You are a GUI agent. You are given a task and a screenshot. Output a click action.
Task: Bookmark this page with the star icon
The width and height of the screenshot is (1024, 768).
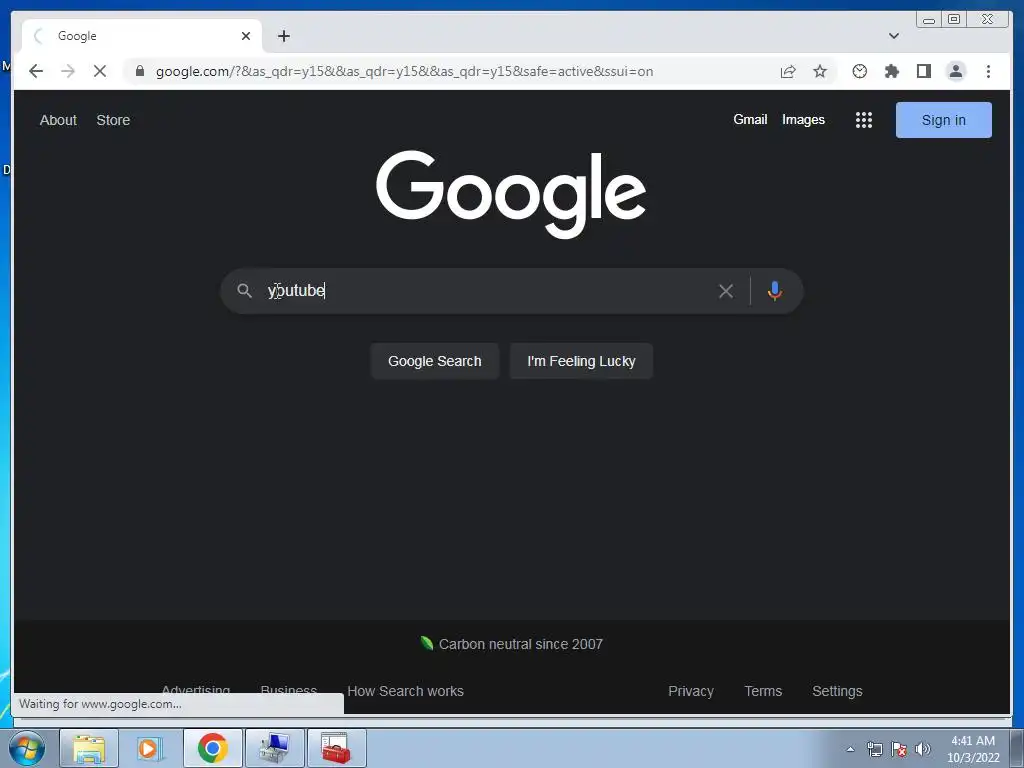coord(820,71)
